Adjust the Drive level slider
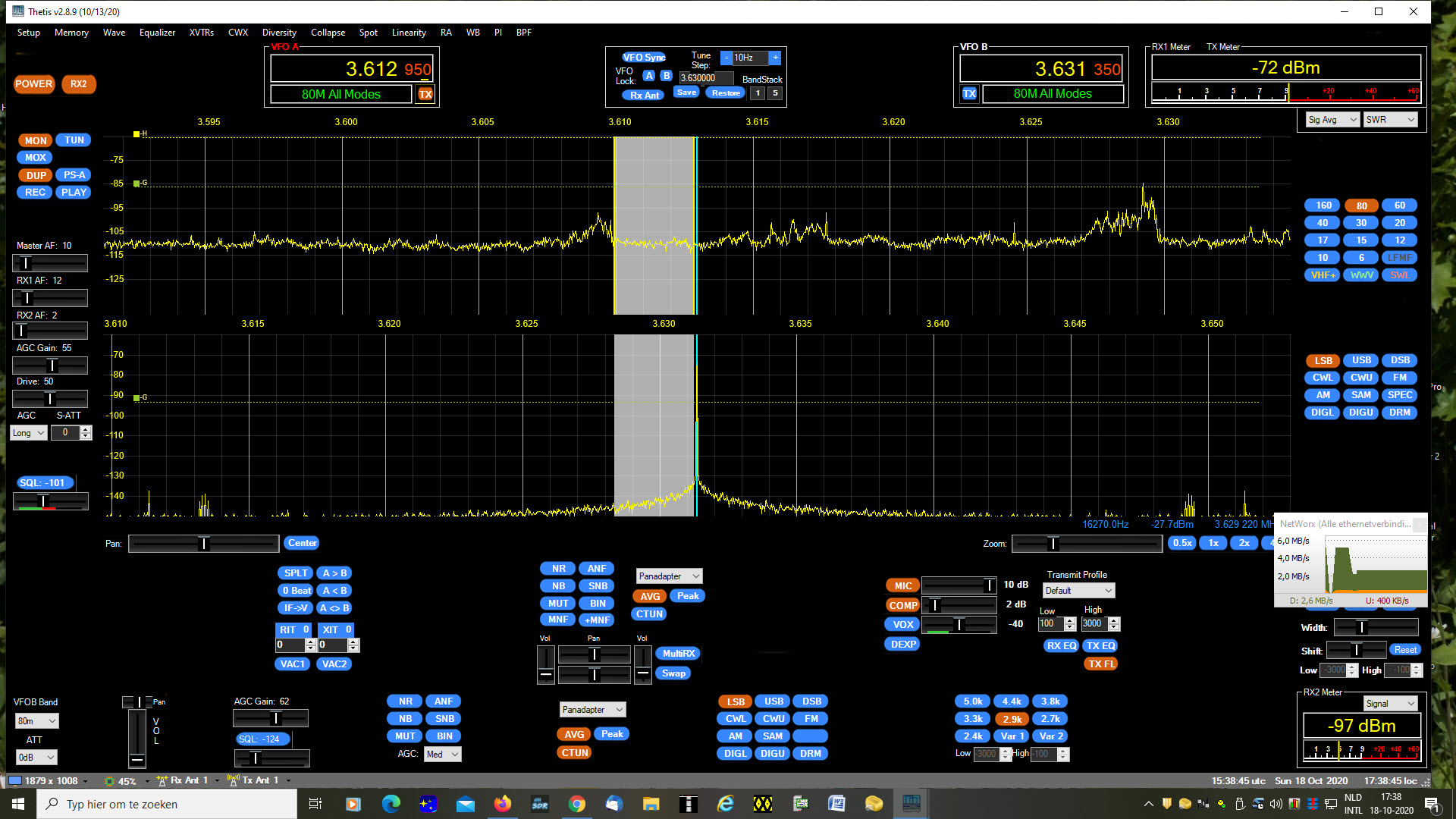The image size is (1456, 819). coord(50,397)
